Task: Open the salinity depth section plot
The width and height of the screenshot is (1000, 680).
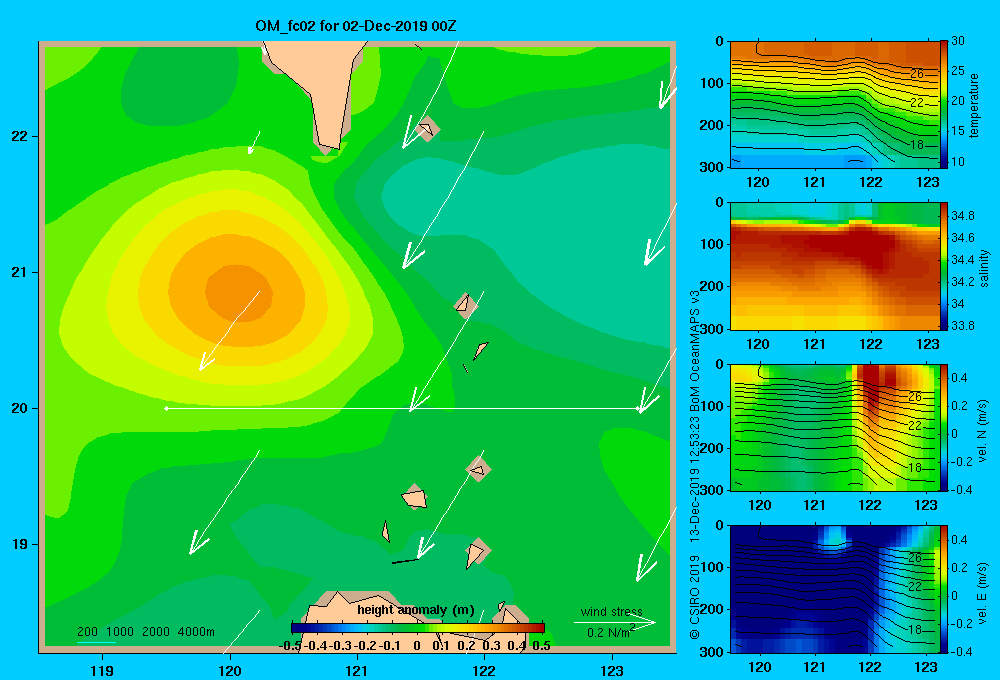Action: [834, 266]
